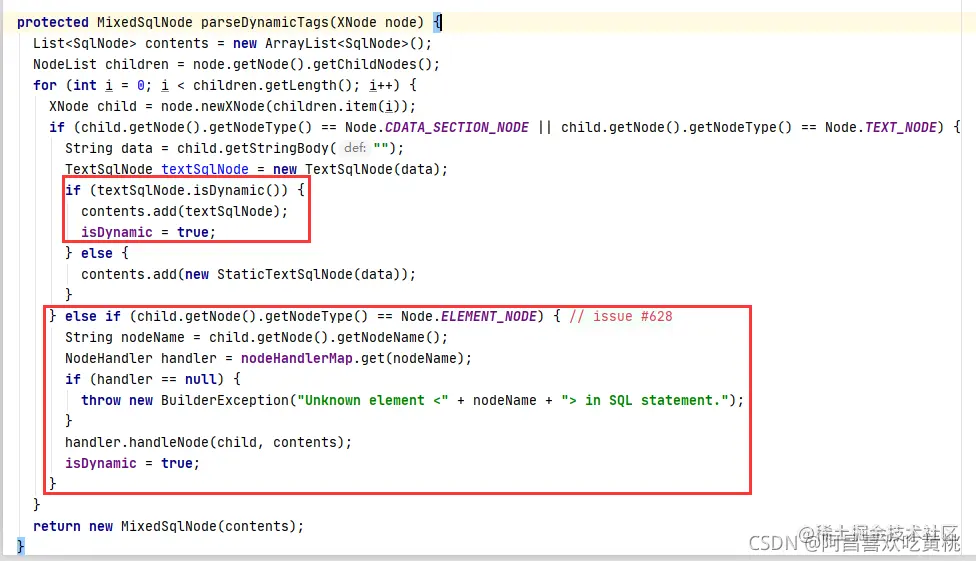Click the children.item(i) argument
This screenshot has height=561, width=976.
click(337, 106)
